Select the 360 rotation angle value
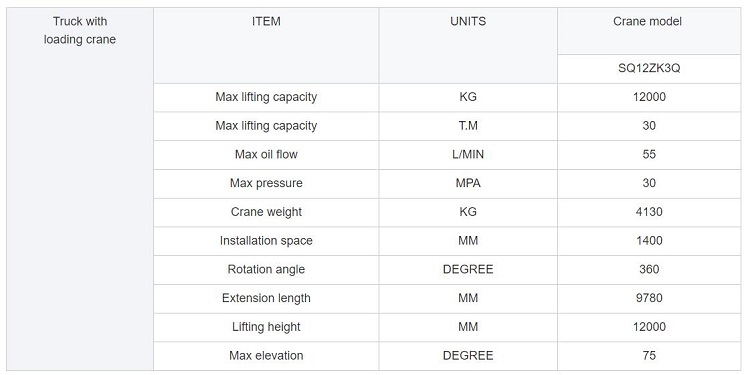The width and height of the screenshot is (750, 375). (x=649, y=270)
